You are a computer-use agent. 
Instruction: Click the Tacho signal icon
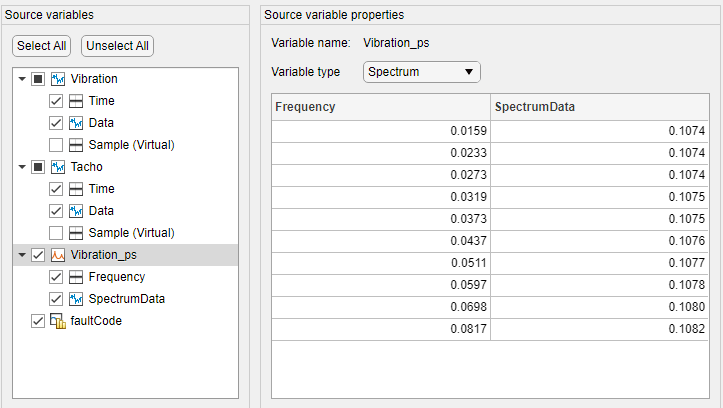(58, 167)
